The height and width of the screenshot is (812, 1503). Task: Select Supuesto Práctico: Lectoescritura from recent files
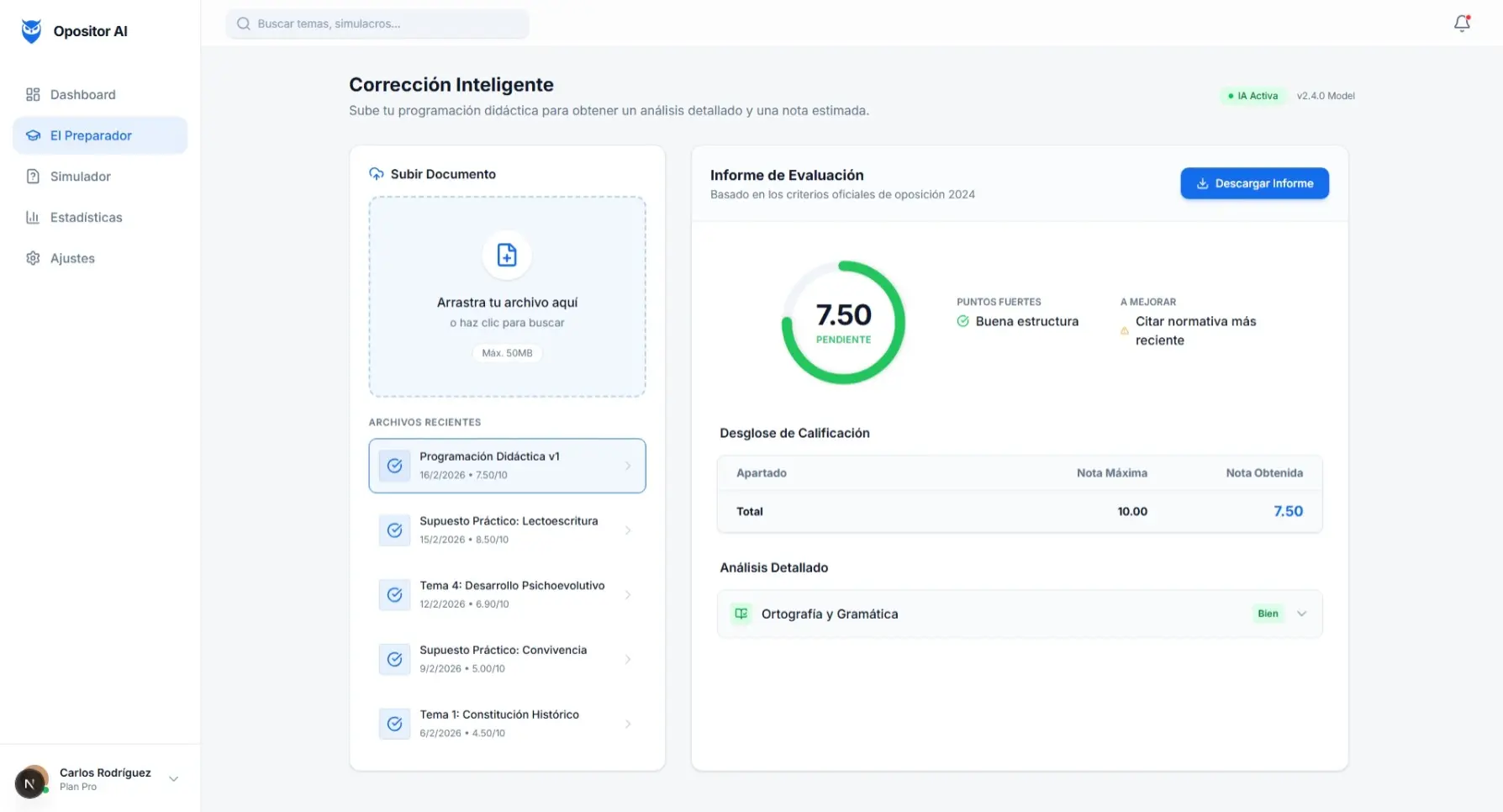(x=507, y=529)
